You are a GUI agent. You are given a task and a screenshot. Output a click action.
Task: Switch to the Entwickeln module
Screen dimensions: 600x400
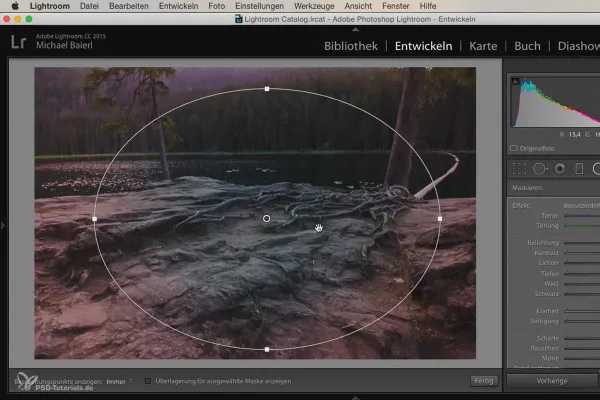(x=423, y=46)
